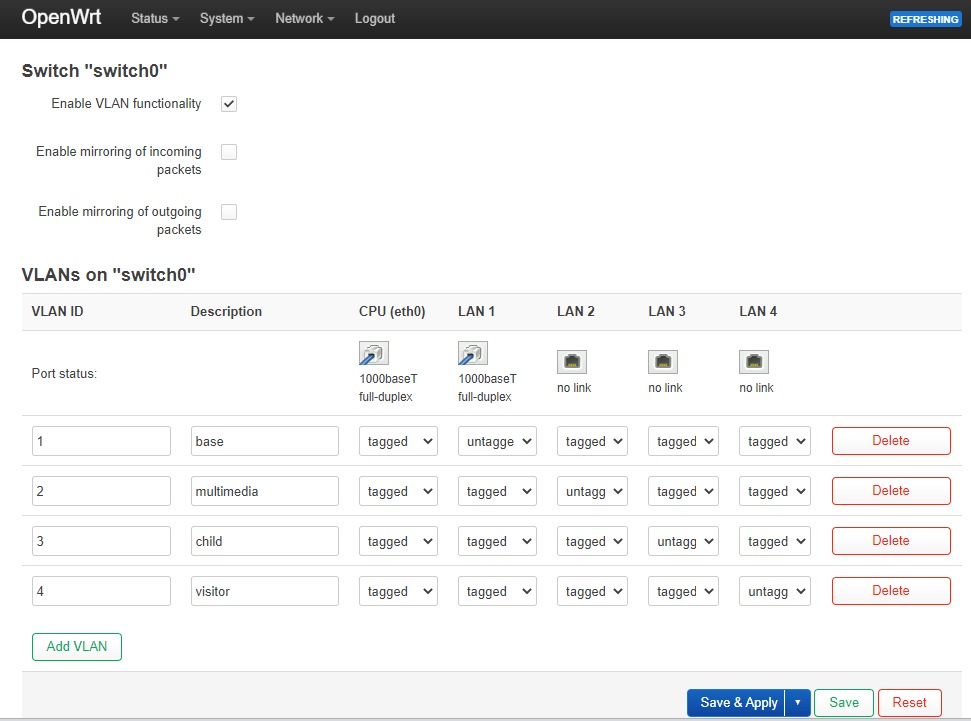This screenshot has height=721, width=971.
Task: Open LAN 3 dropdown for multimedia VLAN
Action: (683, 491)
